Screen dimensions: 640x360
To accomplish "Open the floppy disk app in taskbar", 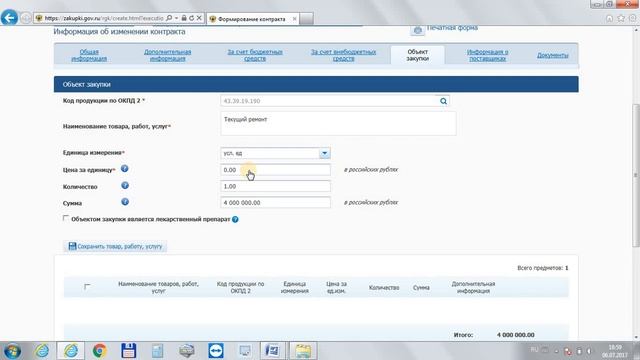I will (x=129, y=351).
